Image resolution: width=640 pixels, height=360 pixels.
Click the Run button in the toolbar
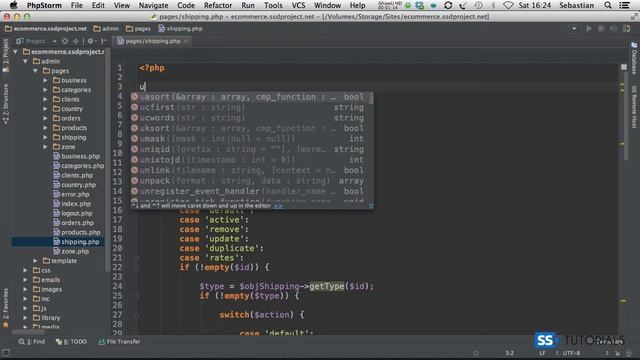click(x=589, y=29)
